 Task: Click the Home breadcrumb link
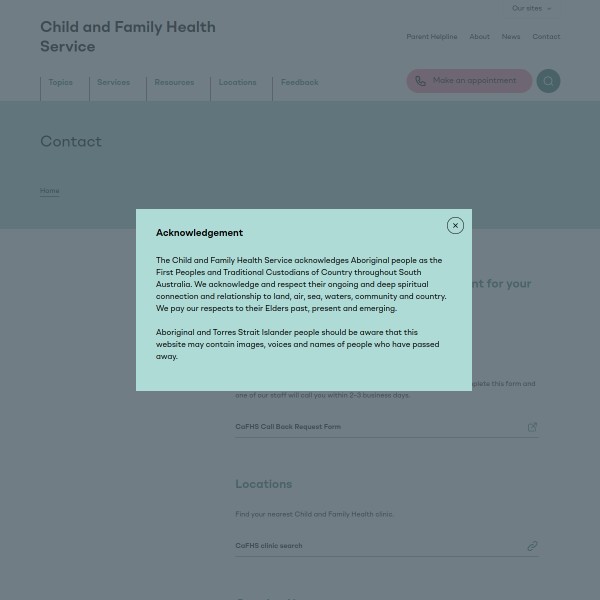pos(49,191)
